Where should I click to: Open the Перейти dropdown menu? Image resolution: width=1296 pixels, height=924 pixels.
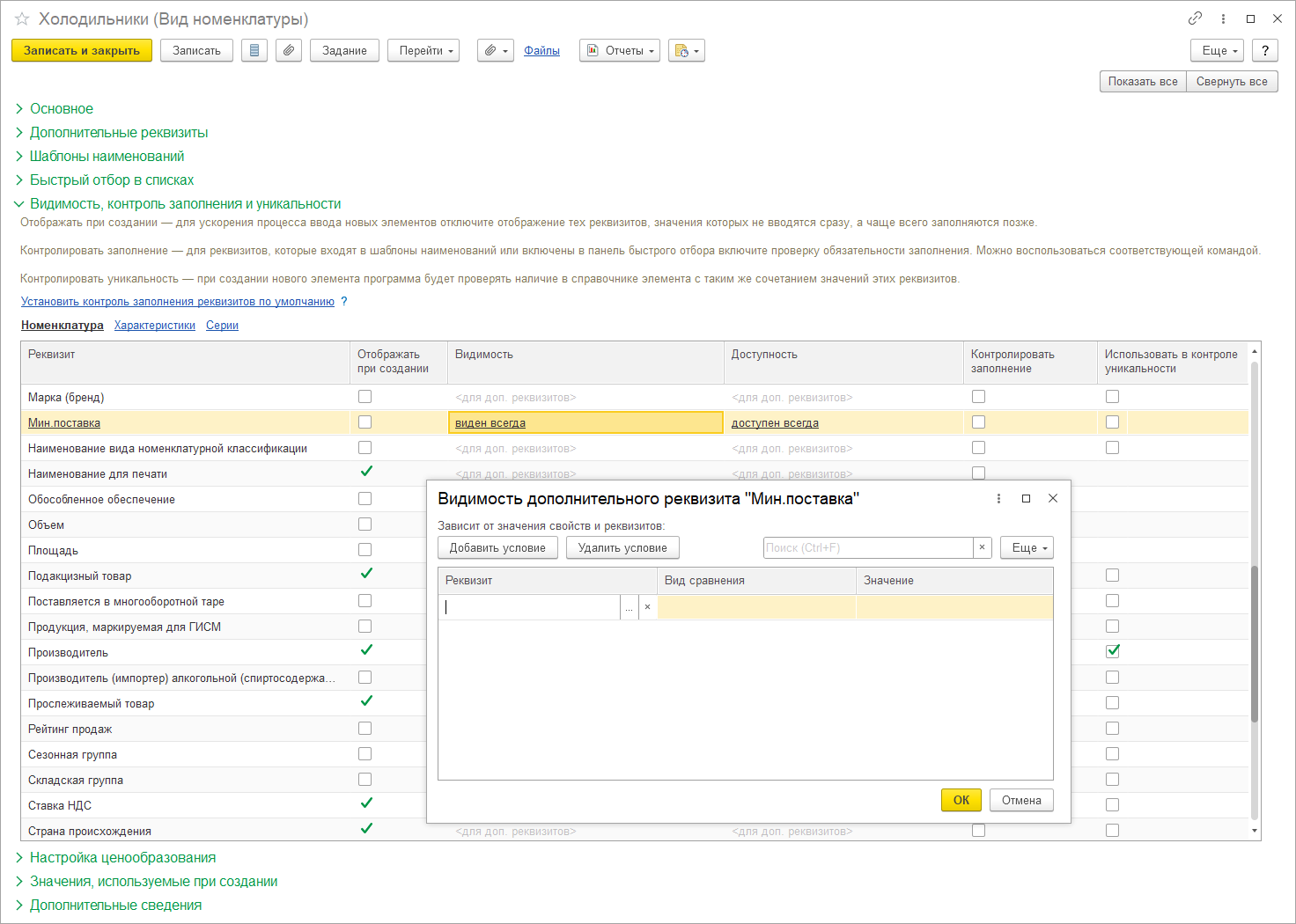coord(423,51)
